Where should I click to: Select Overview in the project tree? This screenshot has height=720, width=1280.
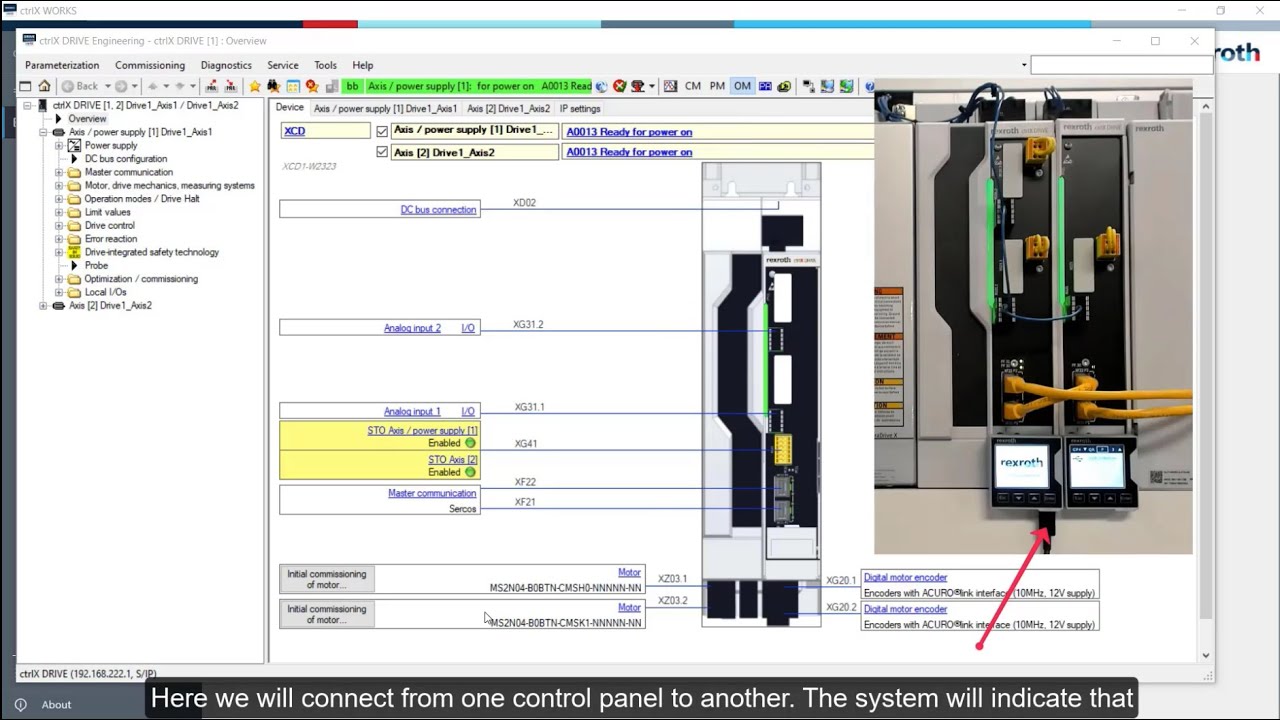tap(87, 119)
